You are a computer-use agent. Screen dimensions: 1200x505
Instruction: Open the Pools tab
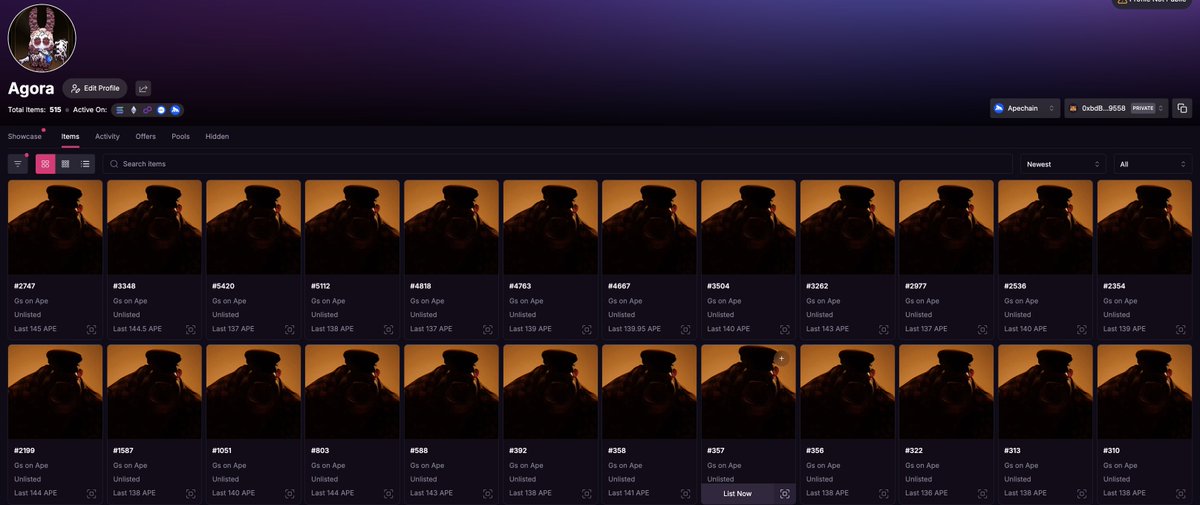(x=180, y=136)
